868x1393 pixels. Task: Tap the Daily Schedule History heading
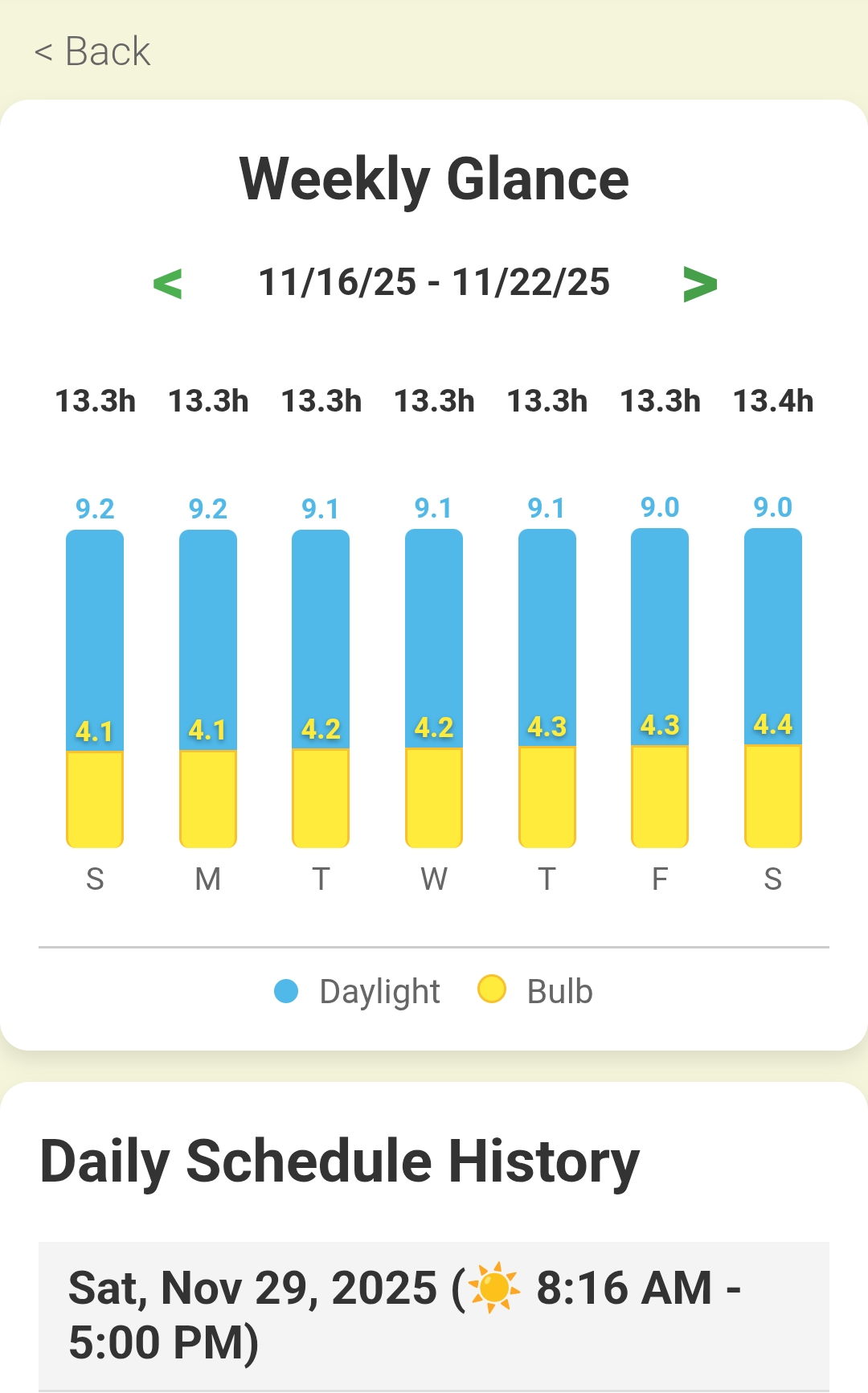point(339,1162)
